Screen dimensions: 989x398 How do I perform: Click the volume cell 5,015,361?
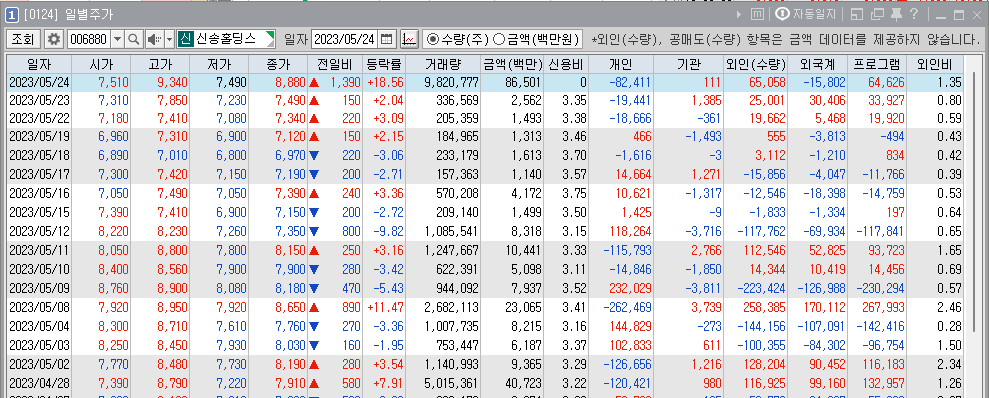pos(443,383)
